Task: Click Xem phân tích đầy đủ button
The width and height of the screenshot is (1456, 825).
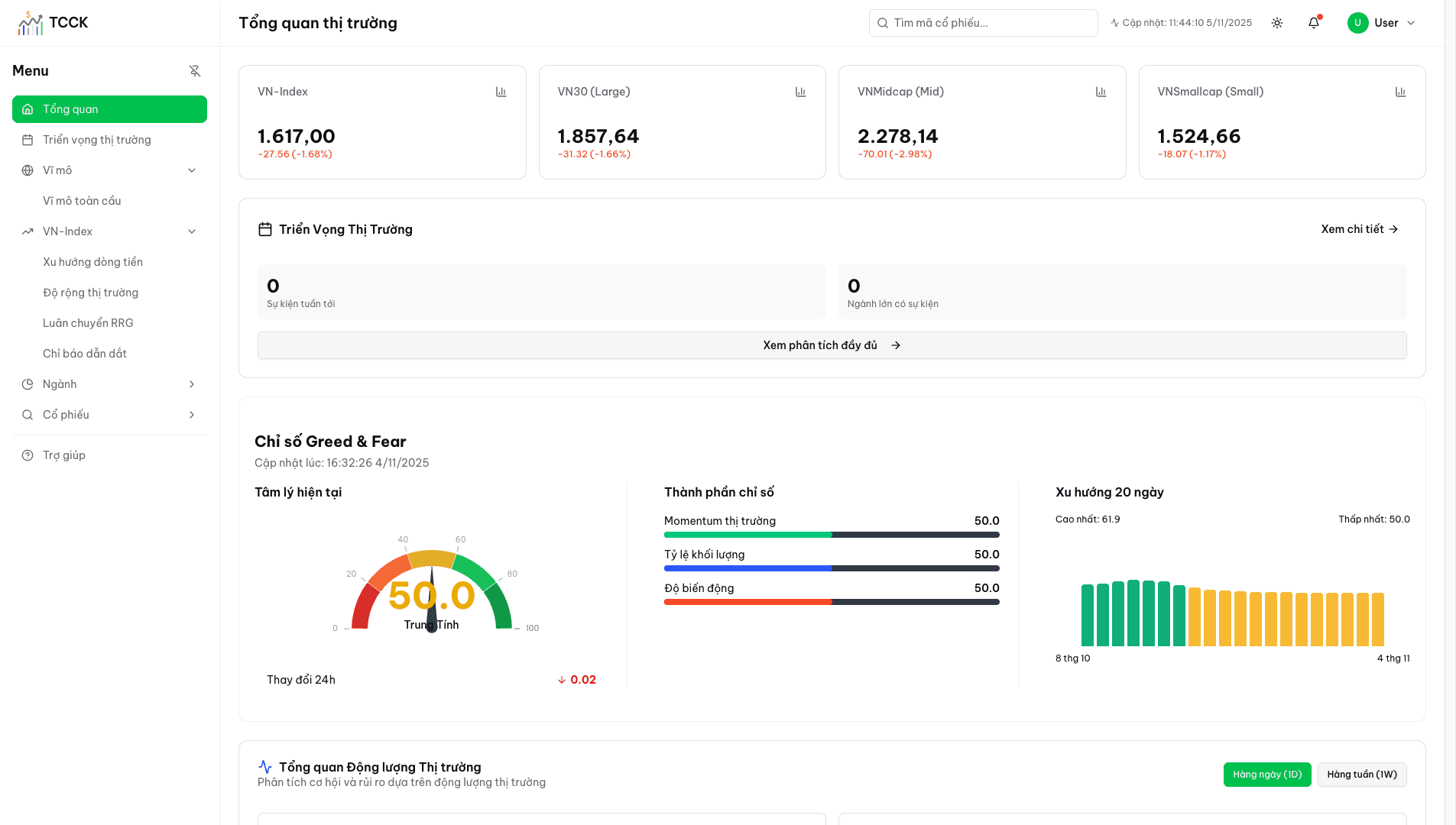Action: pos(832,345)
